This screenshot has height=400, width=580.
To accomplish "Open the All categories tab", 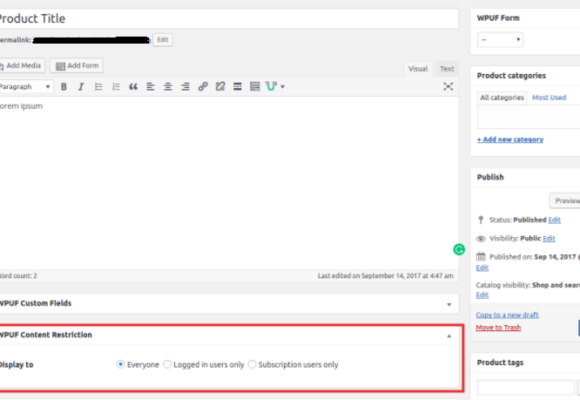I will pos(502,98).
